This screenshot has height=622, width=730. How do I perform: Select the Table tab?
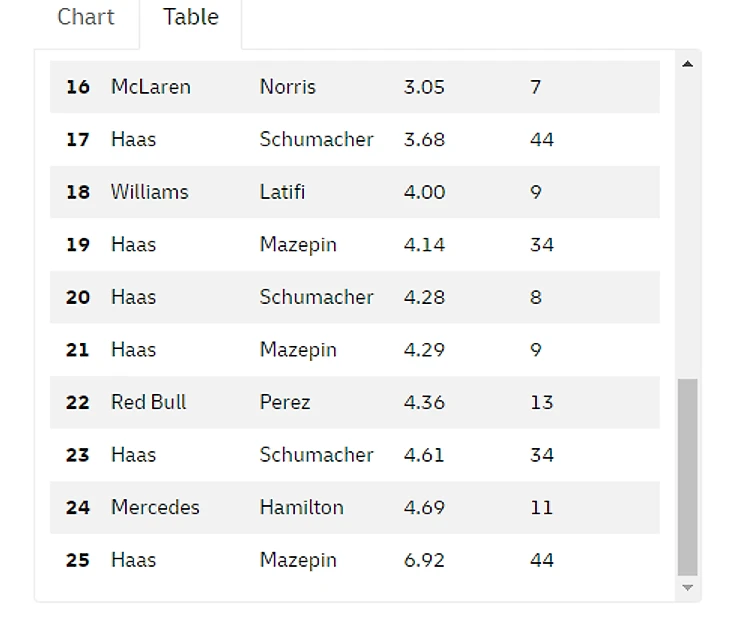click(x=190, y=17)
